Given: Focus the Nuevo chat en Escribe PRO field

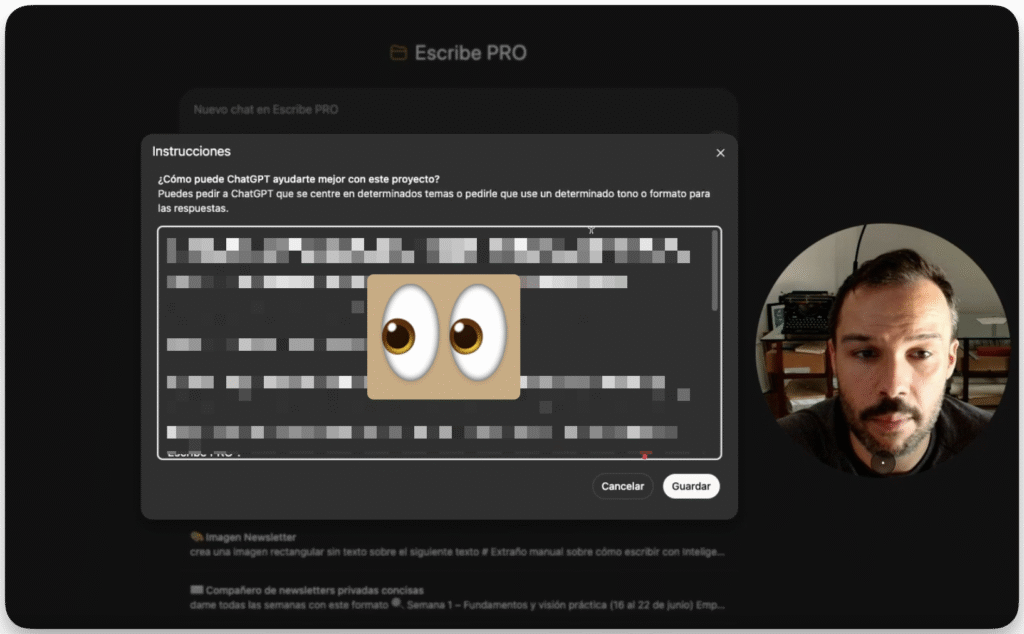Looking at the screenshot, I should [400, 109].
